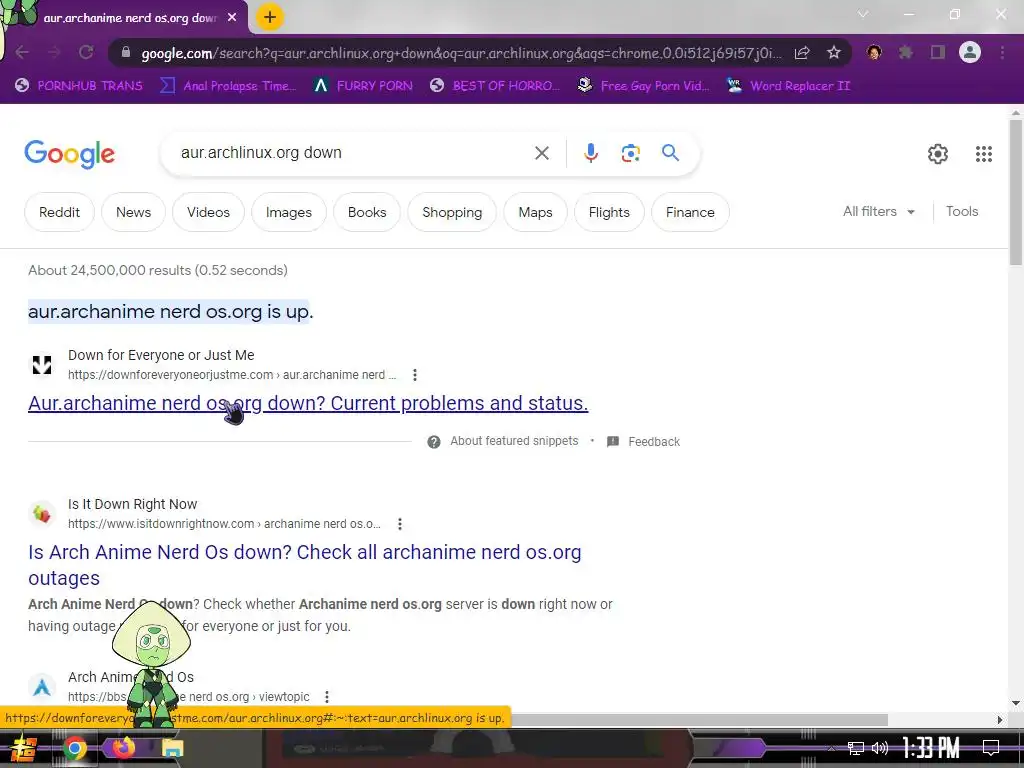This screenshot has width=1024, height=768.
Task: Click the Is It Down Right Now favicon
Action: pyautogui.click(x=42, y=514)
